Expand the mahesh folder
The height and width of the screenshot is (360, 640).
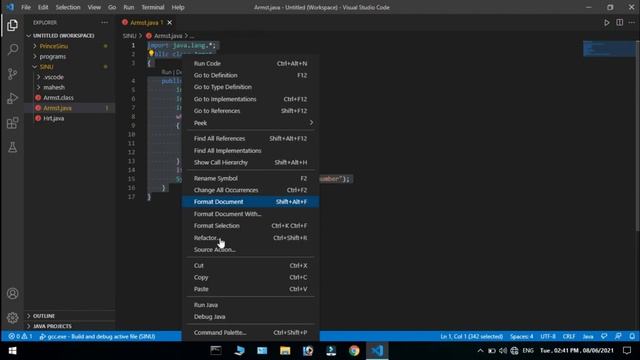coord(39,87)
